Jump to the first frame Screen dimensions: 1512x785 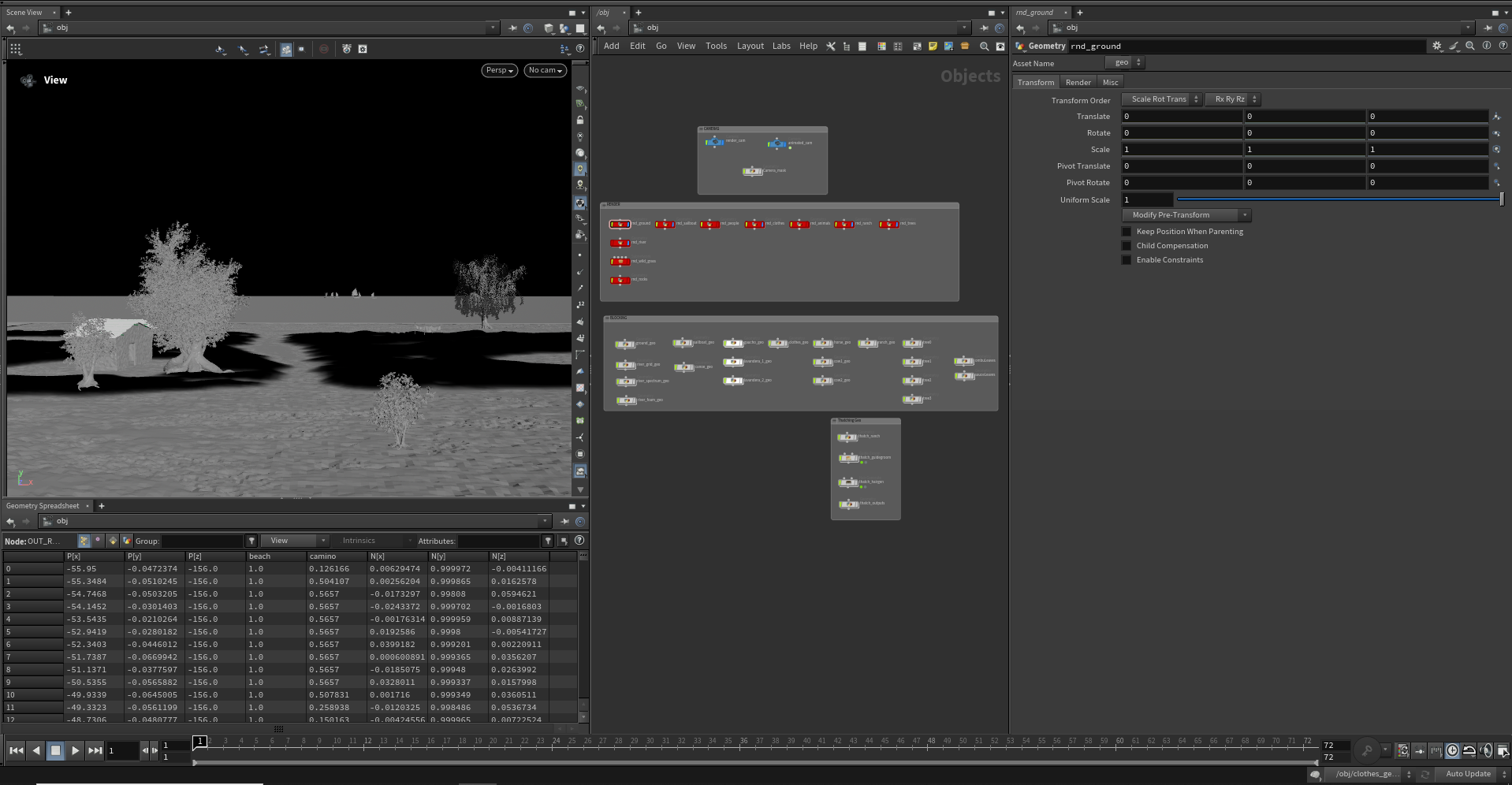tap(16, 751)
